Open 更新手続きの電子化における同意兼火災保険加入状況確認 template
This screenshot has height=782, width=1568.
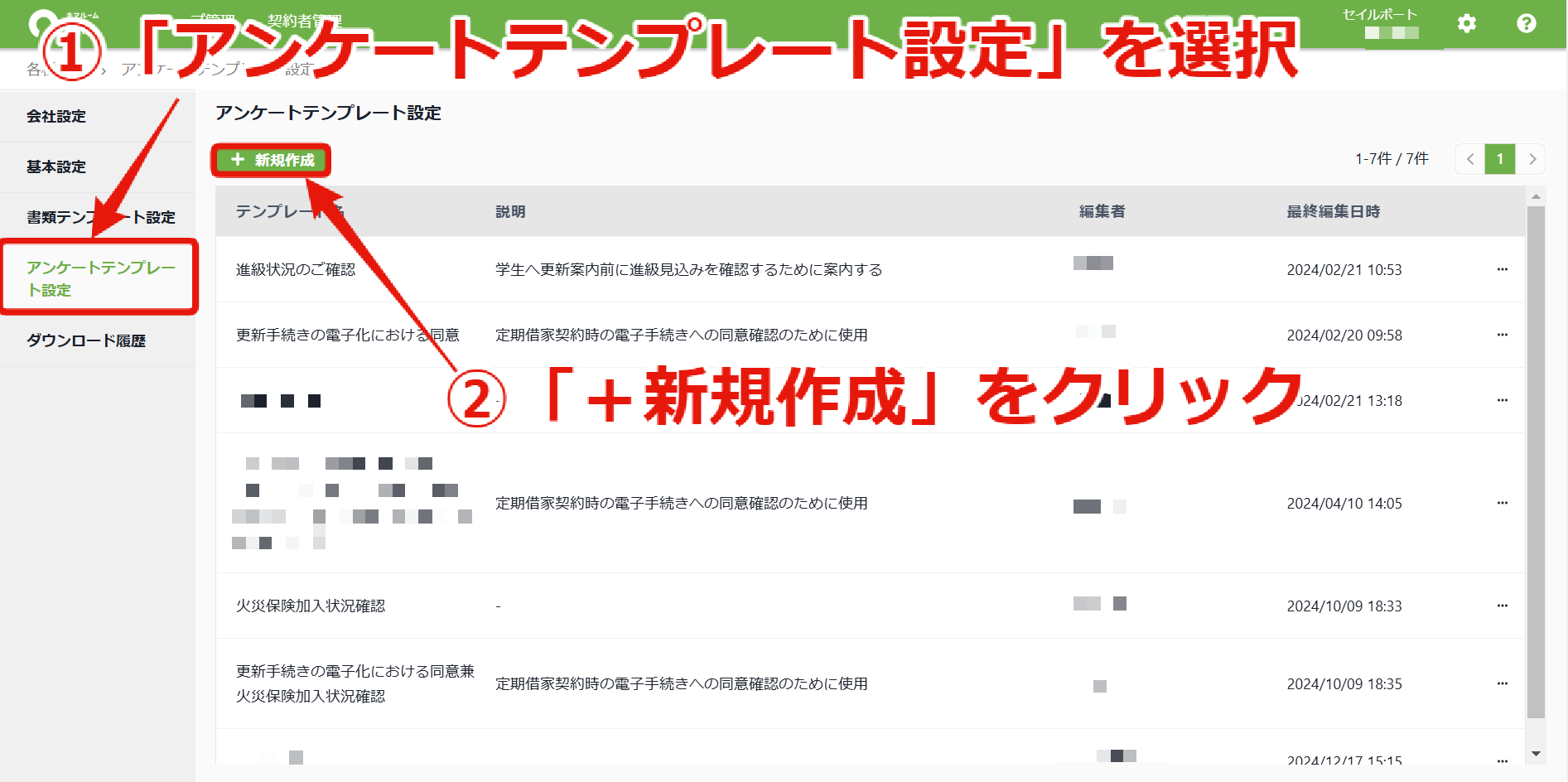pos(355,683)
